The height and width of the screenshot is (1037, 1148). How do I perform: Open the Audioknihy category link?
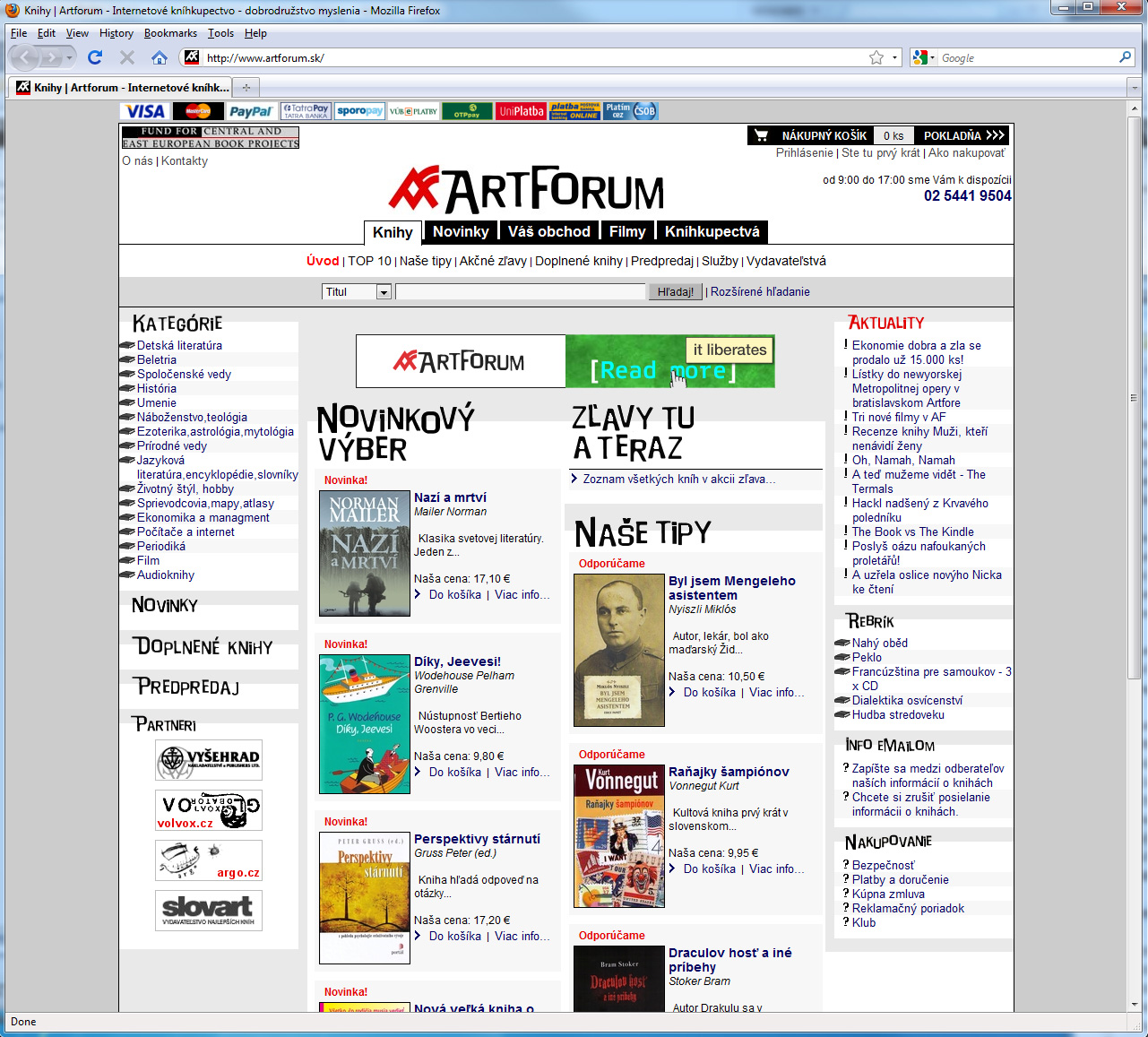[x=166, y=575]
